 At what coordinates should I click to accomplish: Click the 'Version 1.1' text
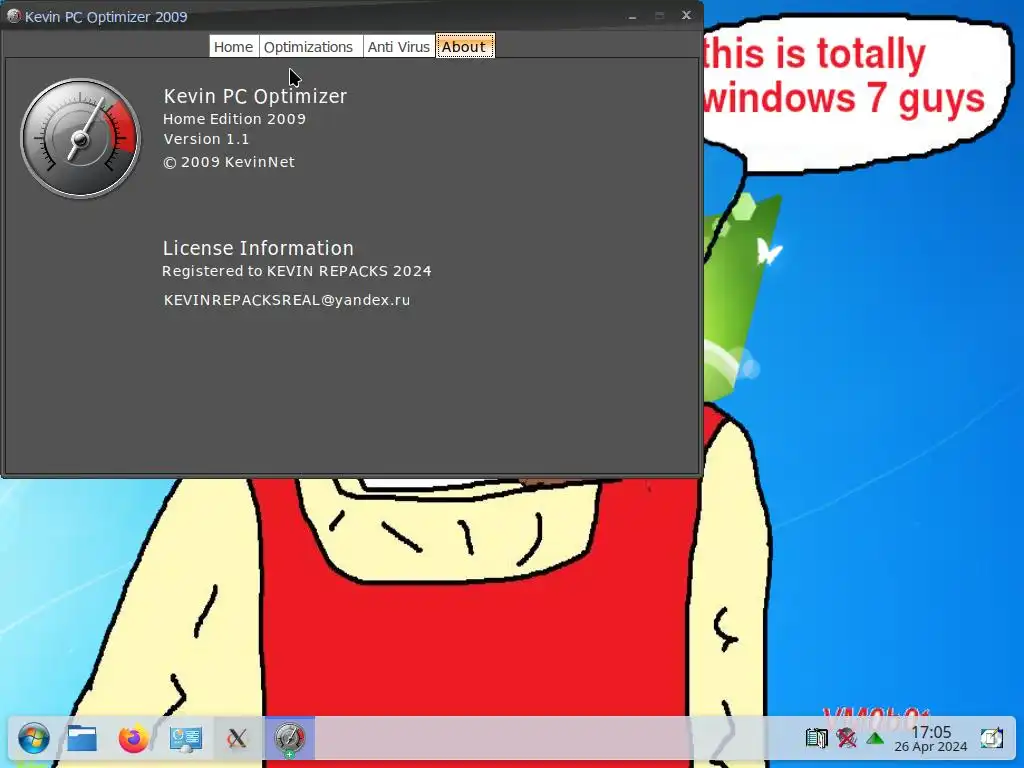click(x=206, y=139)
